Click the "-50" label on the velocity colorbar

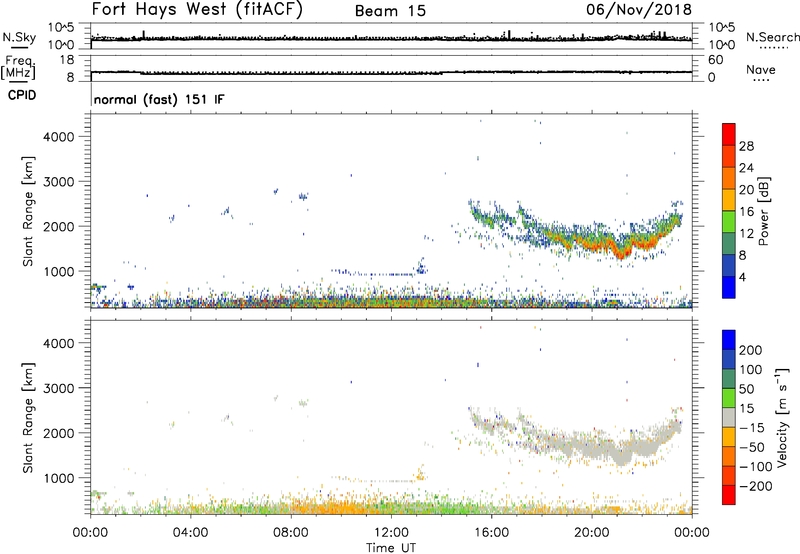(x=752, y=447)
